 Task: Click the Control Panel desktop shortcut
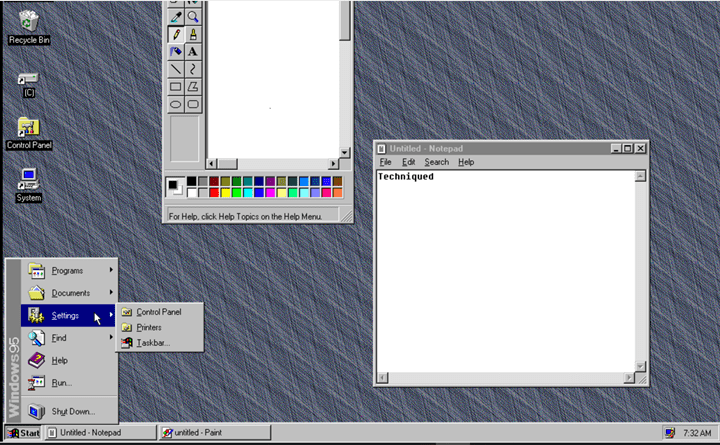28,134
